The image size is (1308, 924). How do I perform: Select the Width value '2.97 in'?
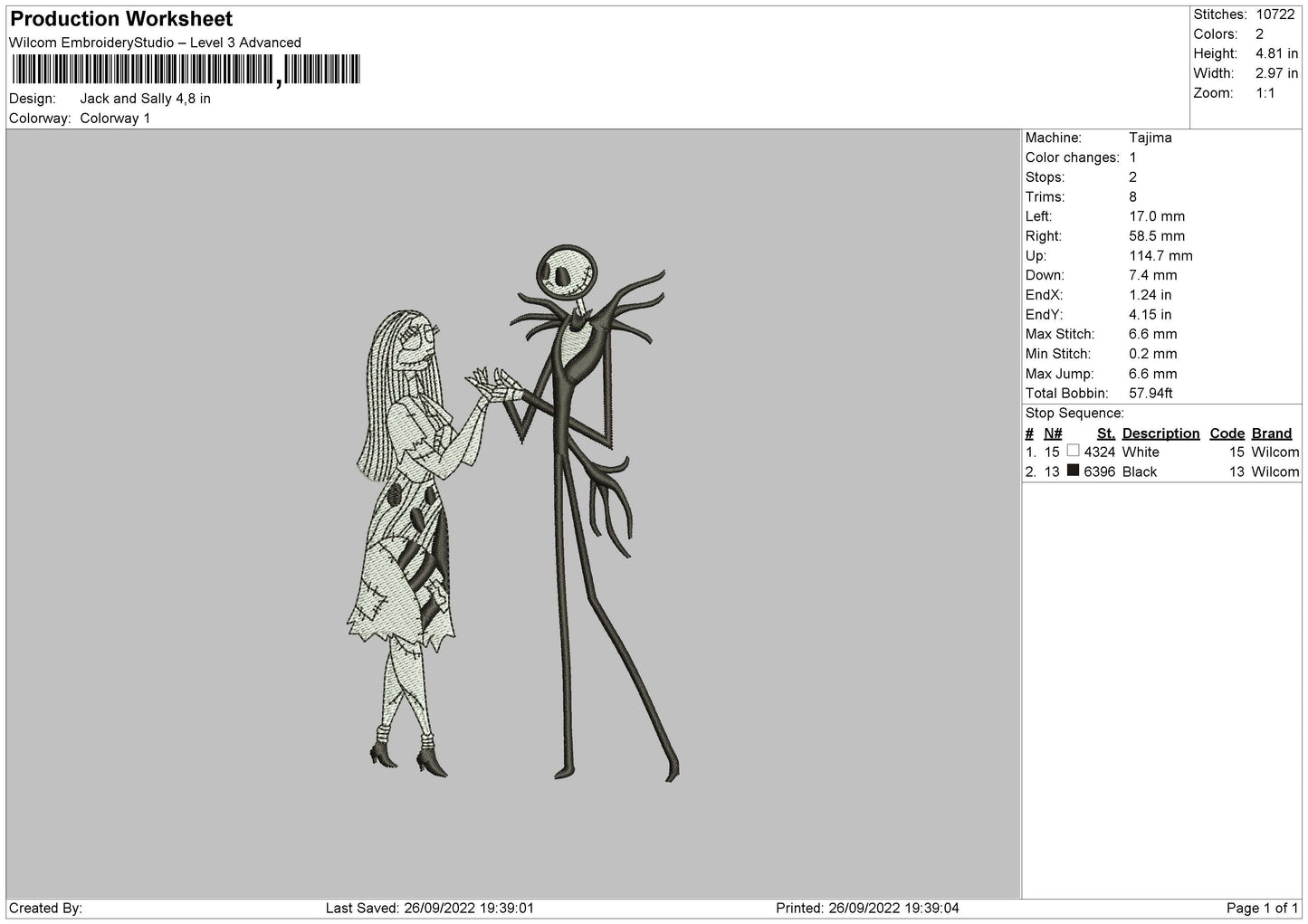(x=1276, y=73)
